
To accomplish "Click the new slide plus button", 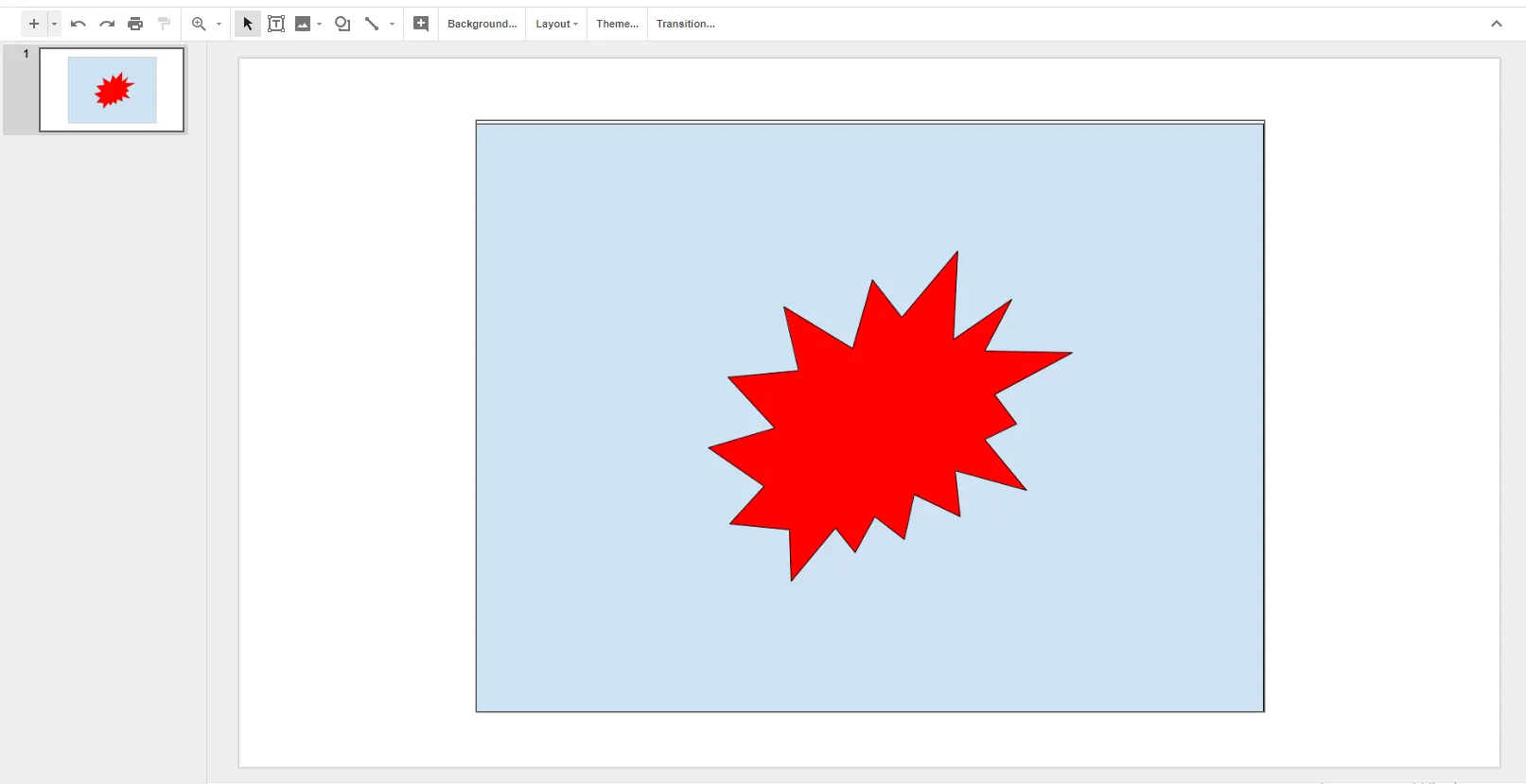I will tap(34, 24).
